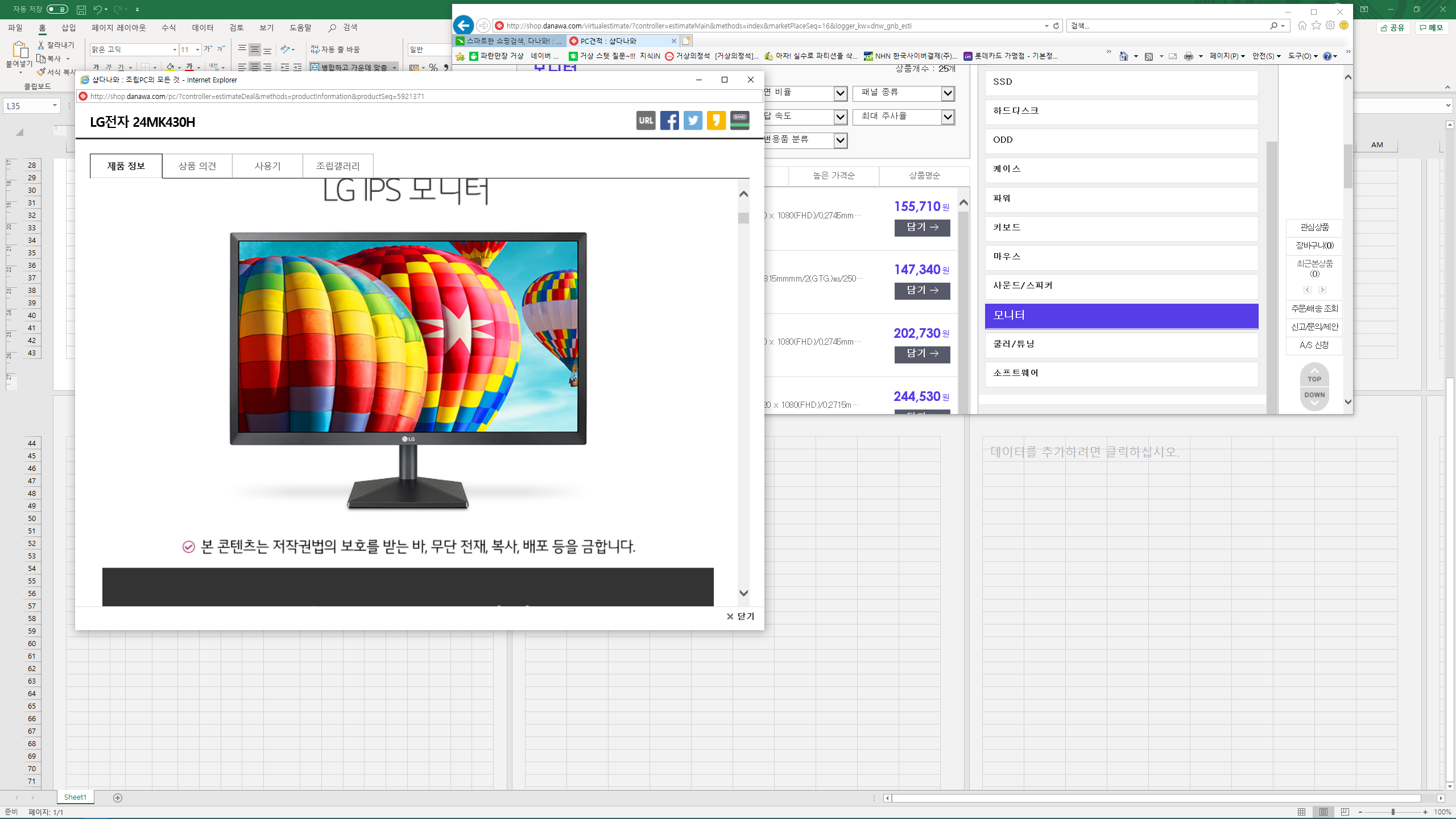Switch to the 조립갤러리 tab
This screenshot has width=1456, height=819.
point(338,166)
